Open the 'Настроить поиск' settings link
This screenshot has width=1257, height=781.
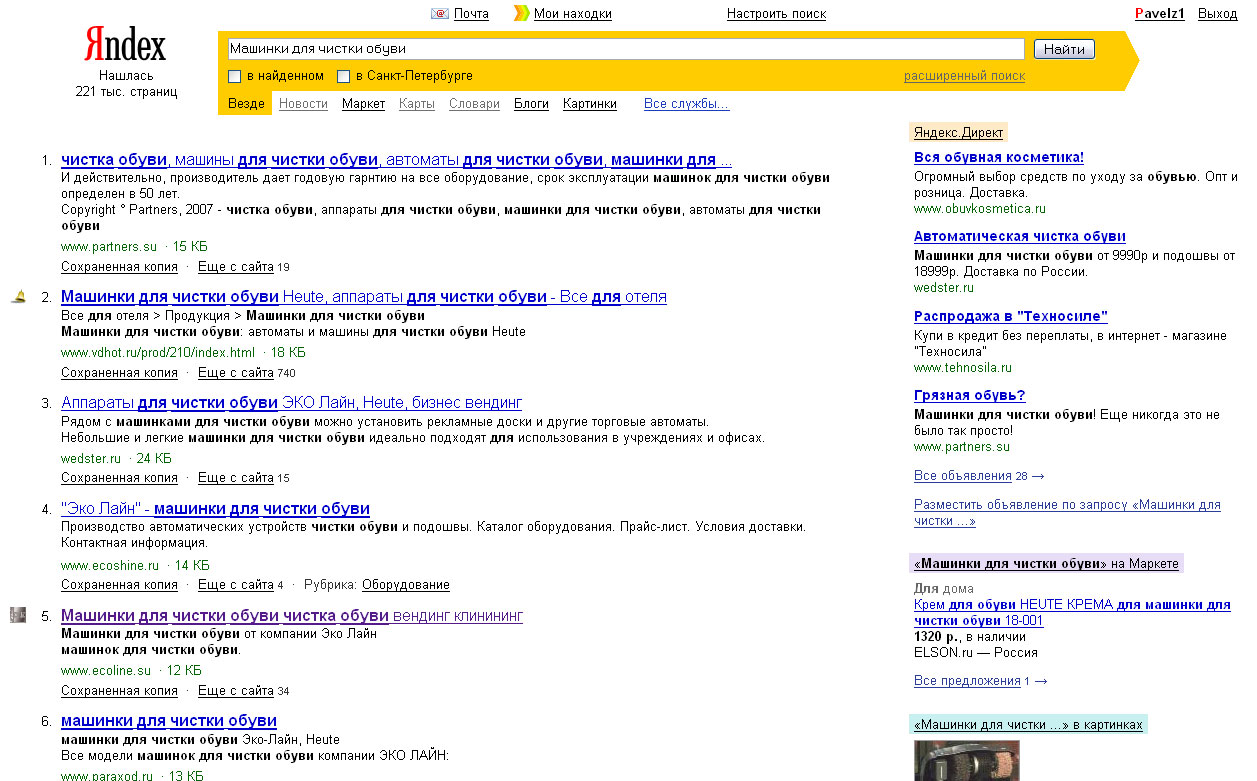click(x=776, y=14)
